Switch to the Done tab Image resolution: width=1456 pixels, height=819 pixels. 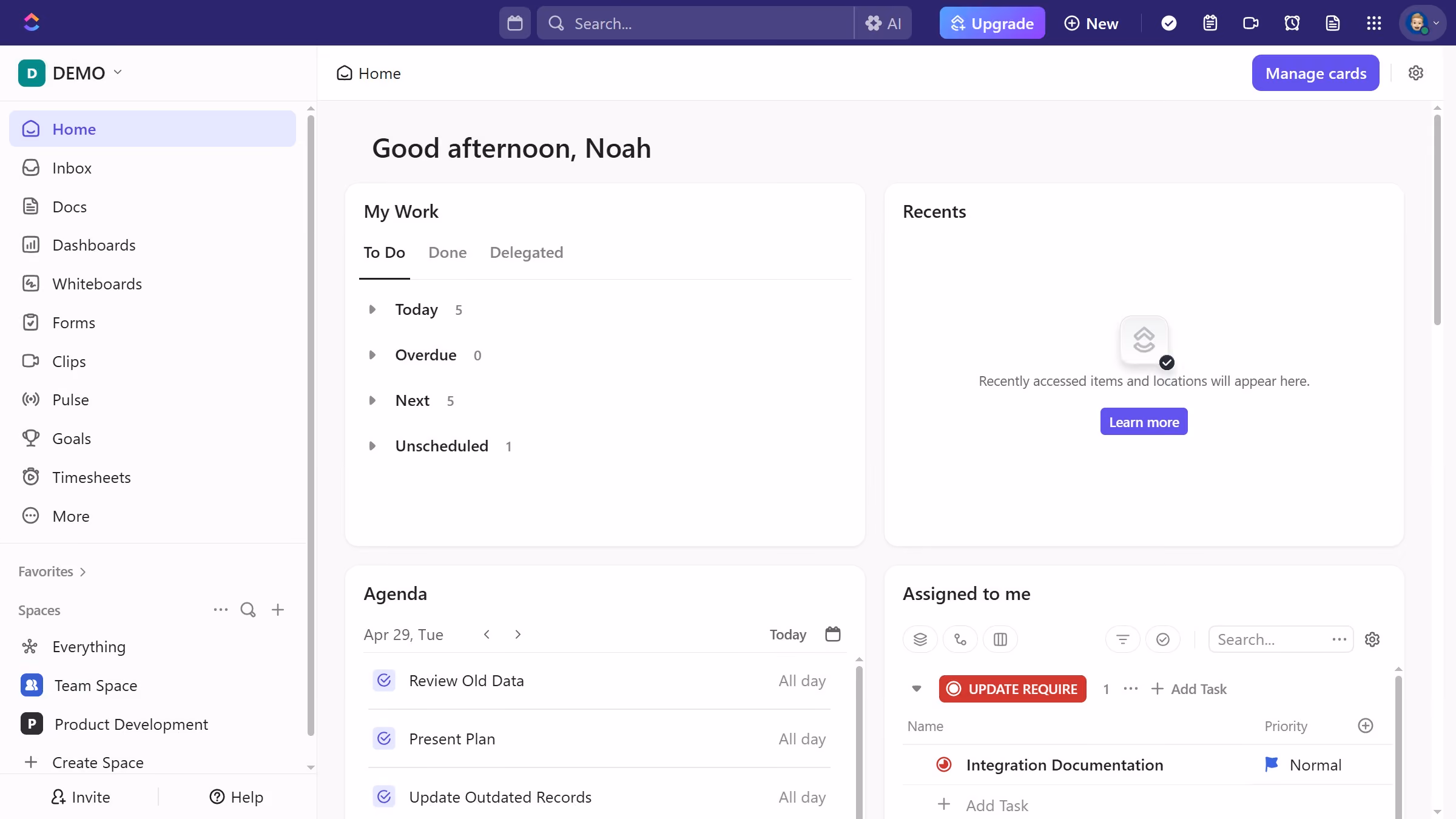[x=448, y=252]
